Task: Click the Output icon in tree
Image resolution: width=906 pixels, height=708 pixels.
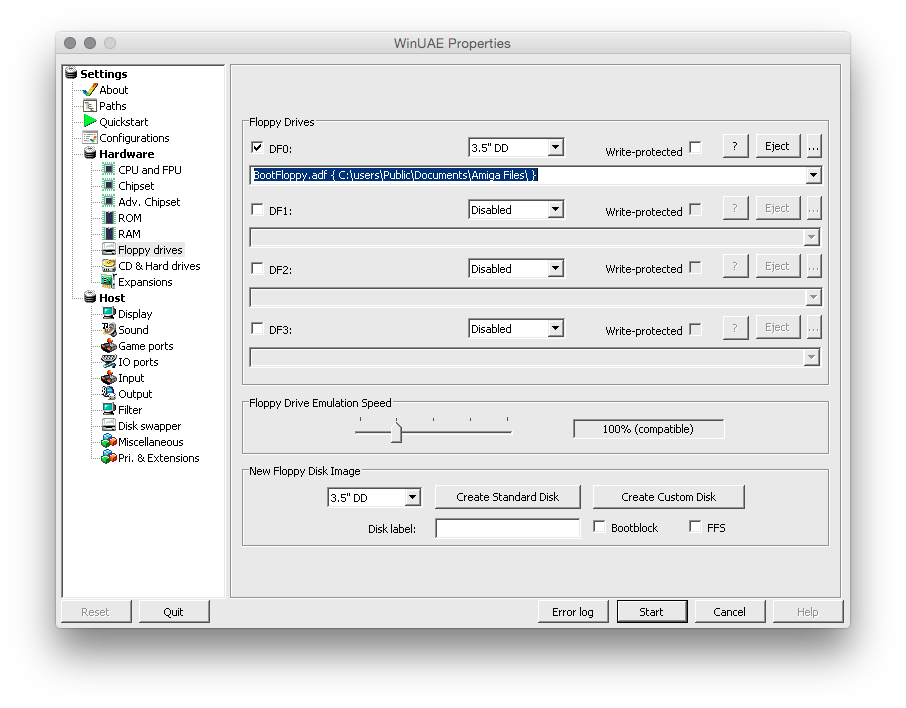Action: [x=108, y=394]
